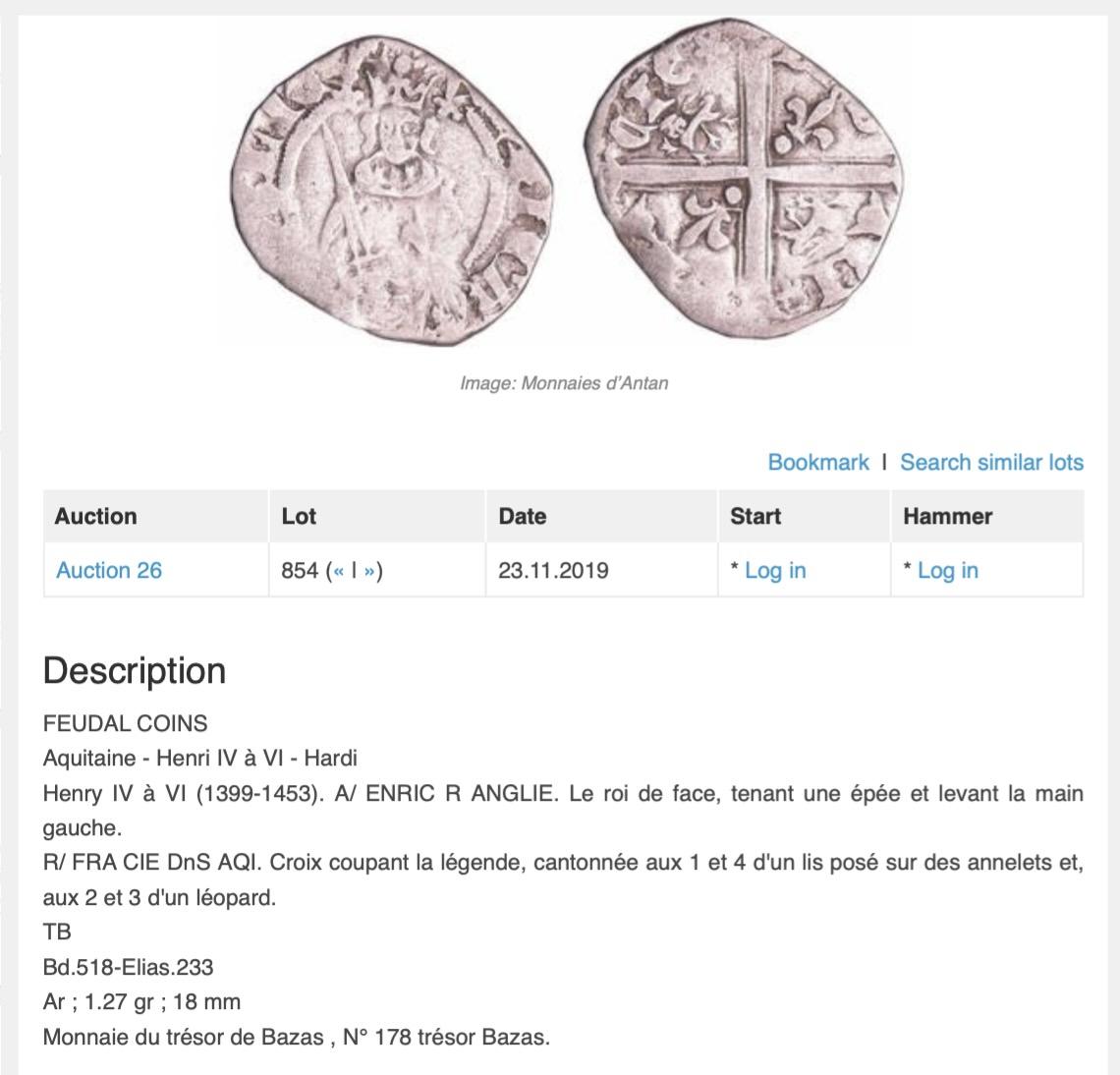Image resolution: width=1120 pixels, height=1075 pixels.
Task: Click the Date column header
Action: (522, 517)
